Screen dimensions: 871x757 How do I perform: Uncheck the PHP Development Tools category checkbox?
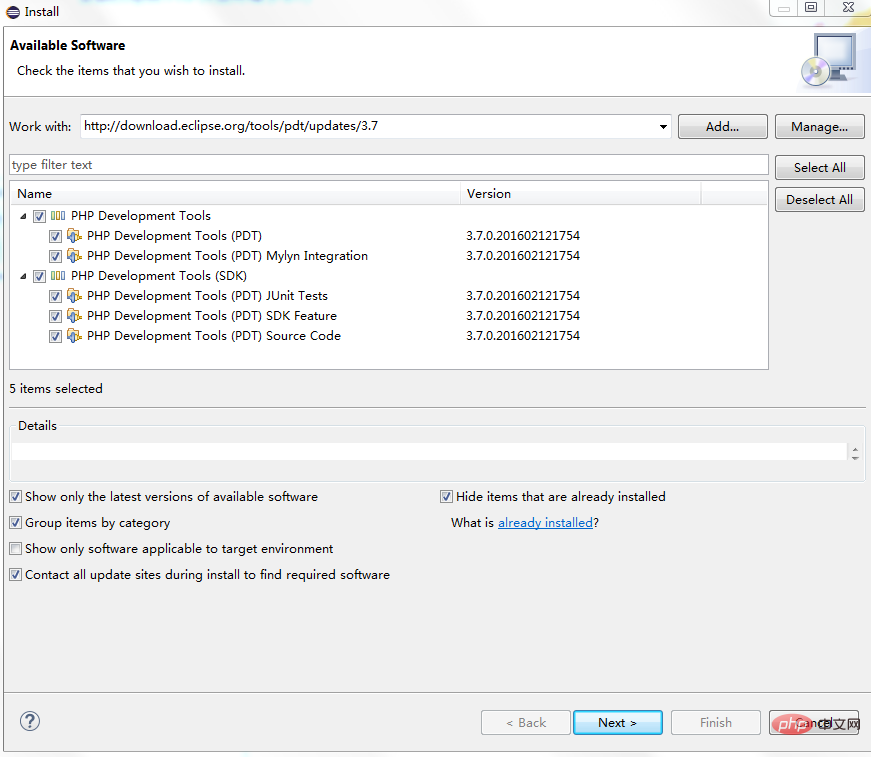(39, 216)
